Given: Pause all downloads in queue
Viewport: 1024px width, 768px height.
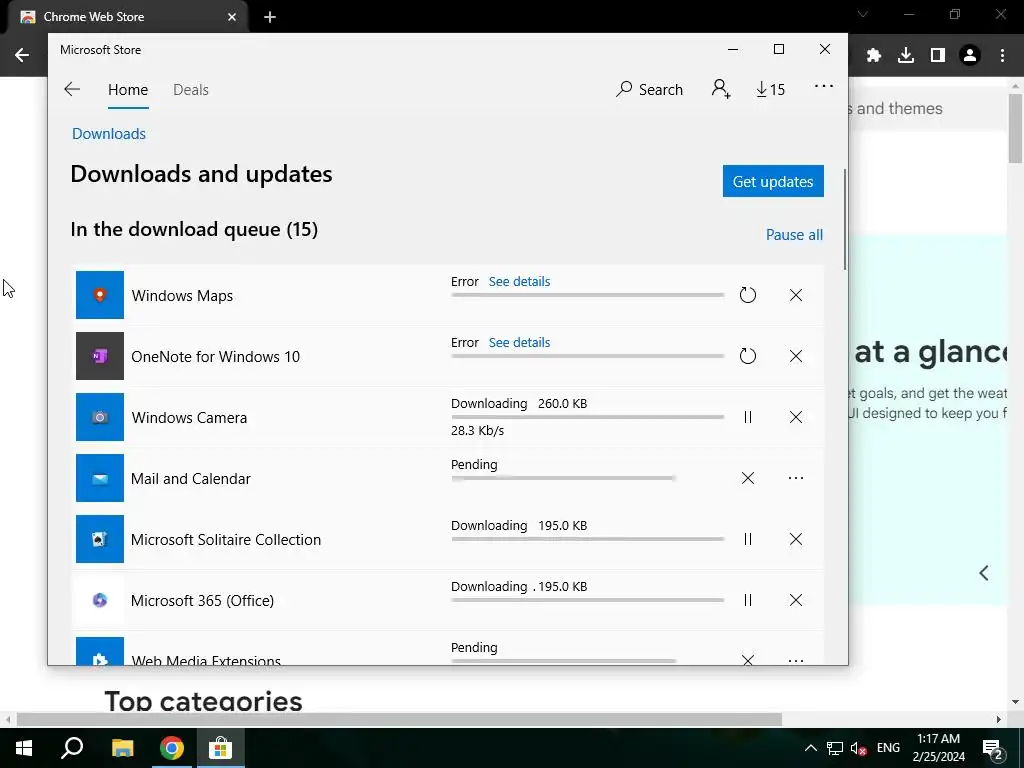Looking at the screenshot, I should (x=794, y=234).
